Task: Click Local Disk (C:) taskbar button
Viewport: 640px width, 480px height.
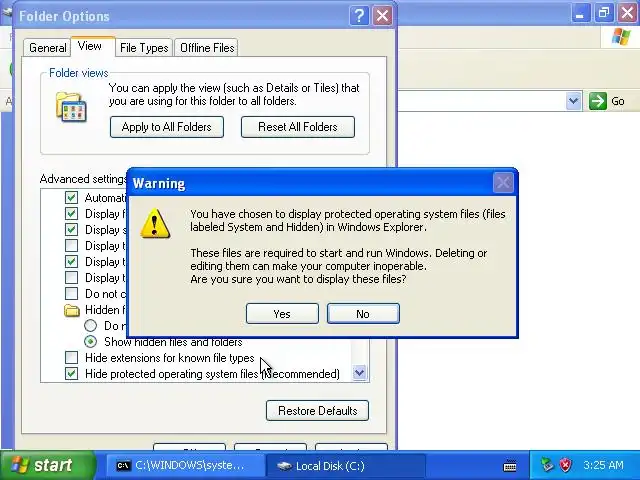Action: point(345,466)
